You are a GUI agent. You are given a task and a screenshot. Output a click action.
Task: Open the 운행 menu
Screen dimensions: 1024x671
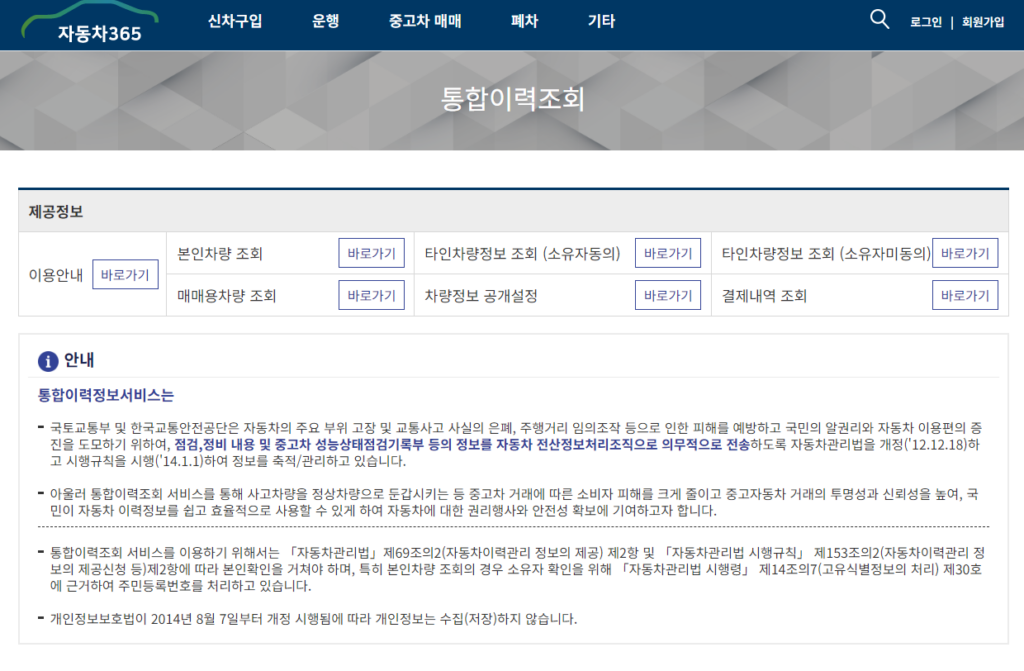point(325,21)
